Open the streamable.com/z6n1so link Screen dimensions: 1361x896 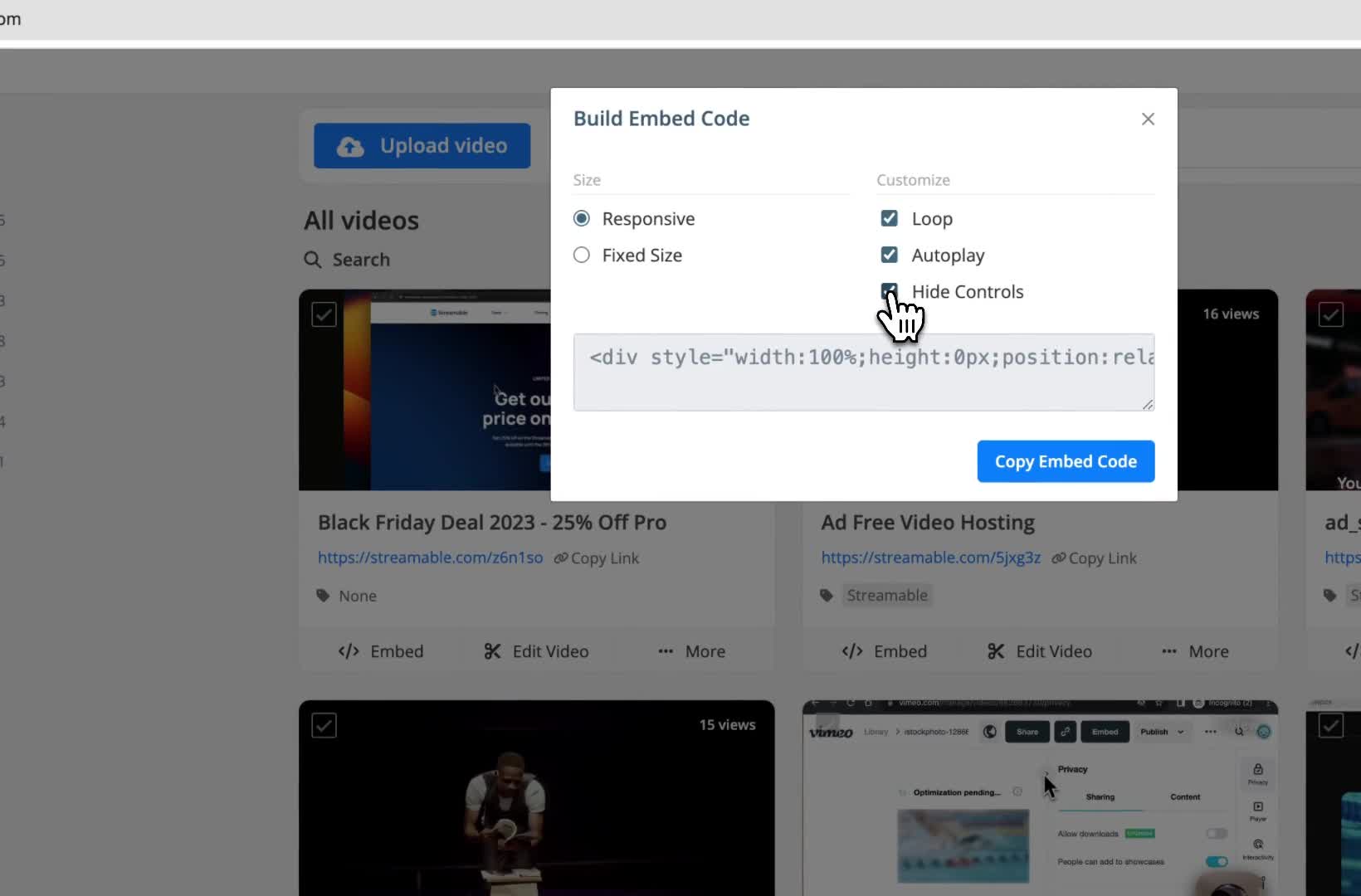(x=430, y=558)
